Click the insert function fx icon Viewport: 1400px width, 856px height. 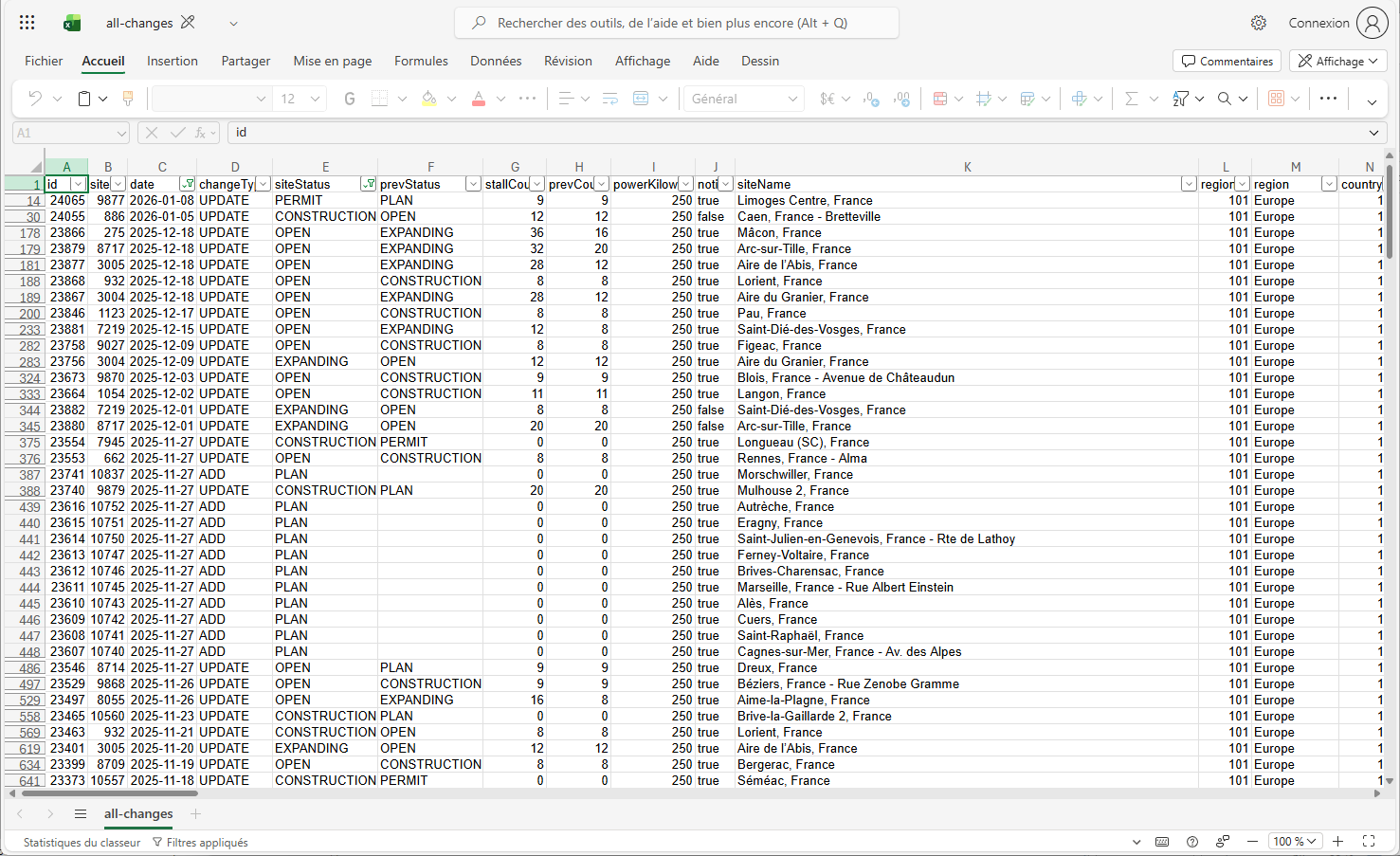201,133
